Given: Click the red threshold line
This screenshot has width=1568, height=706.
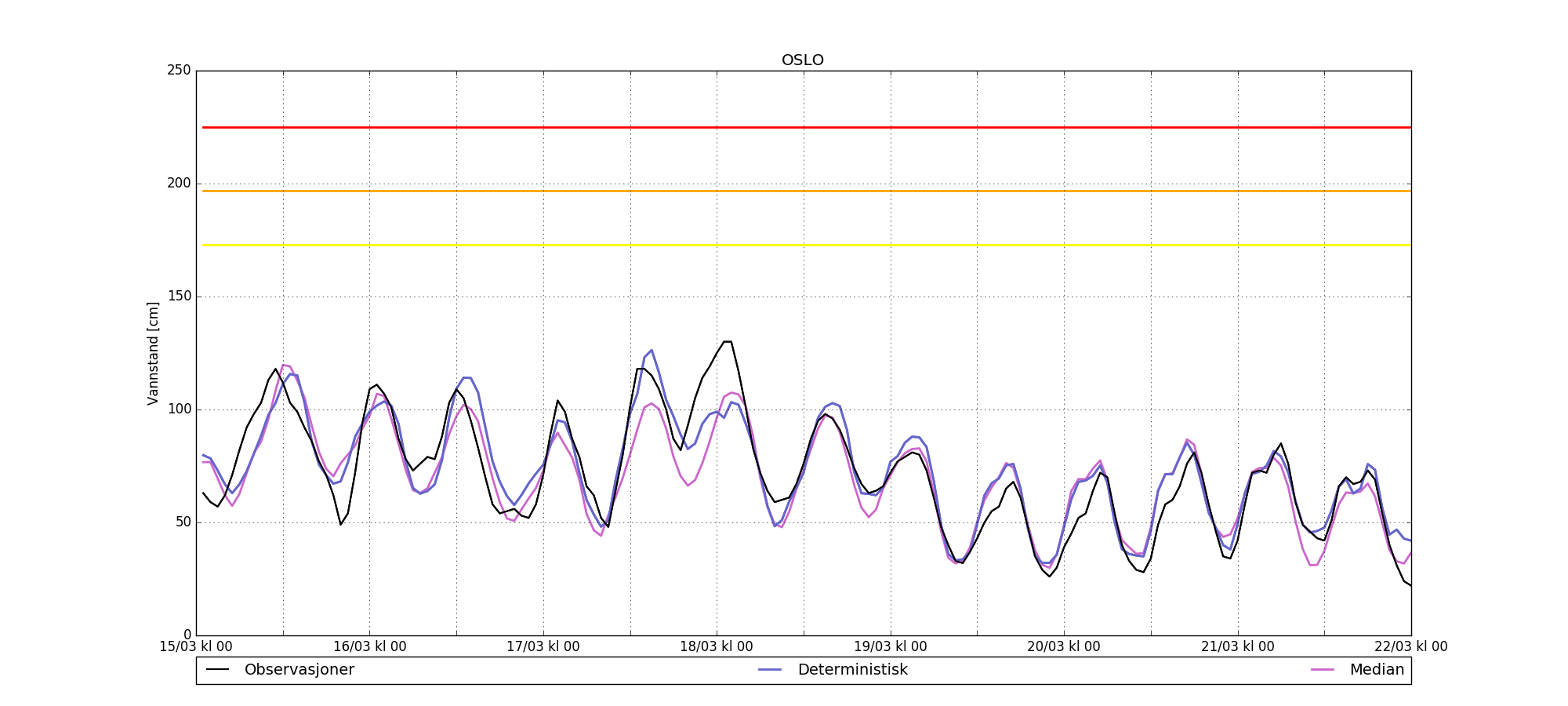Looking at the screenshot, I should [807, 127].
